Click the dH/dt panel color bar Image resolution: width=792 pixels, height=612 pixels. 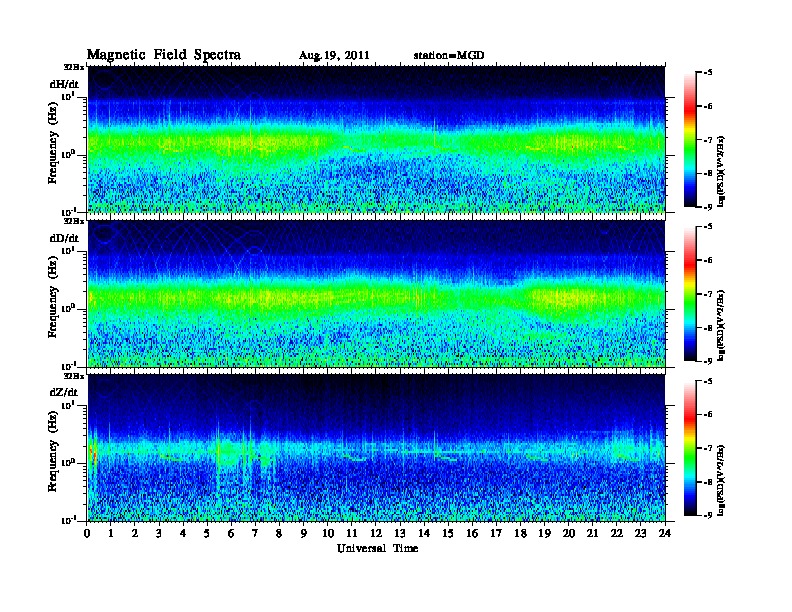pyautogui.click(x=690, y=140)
